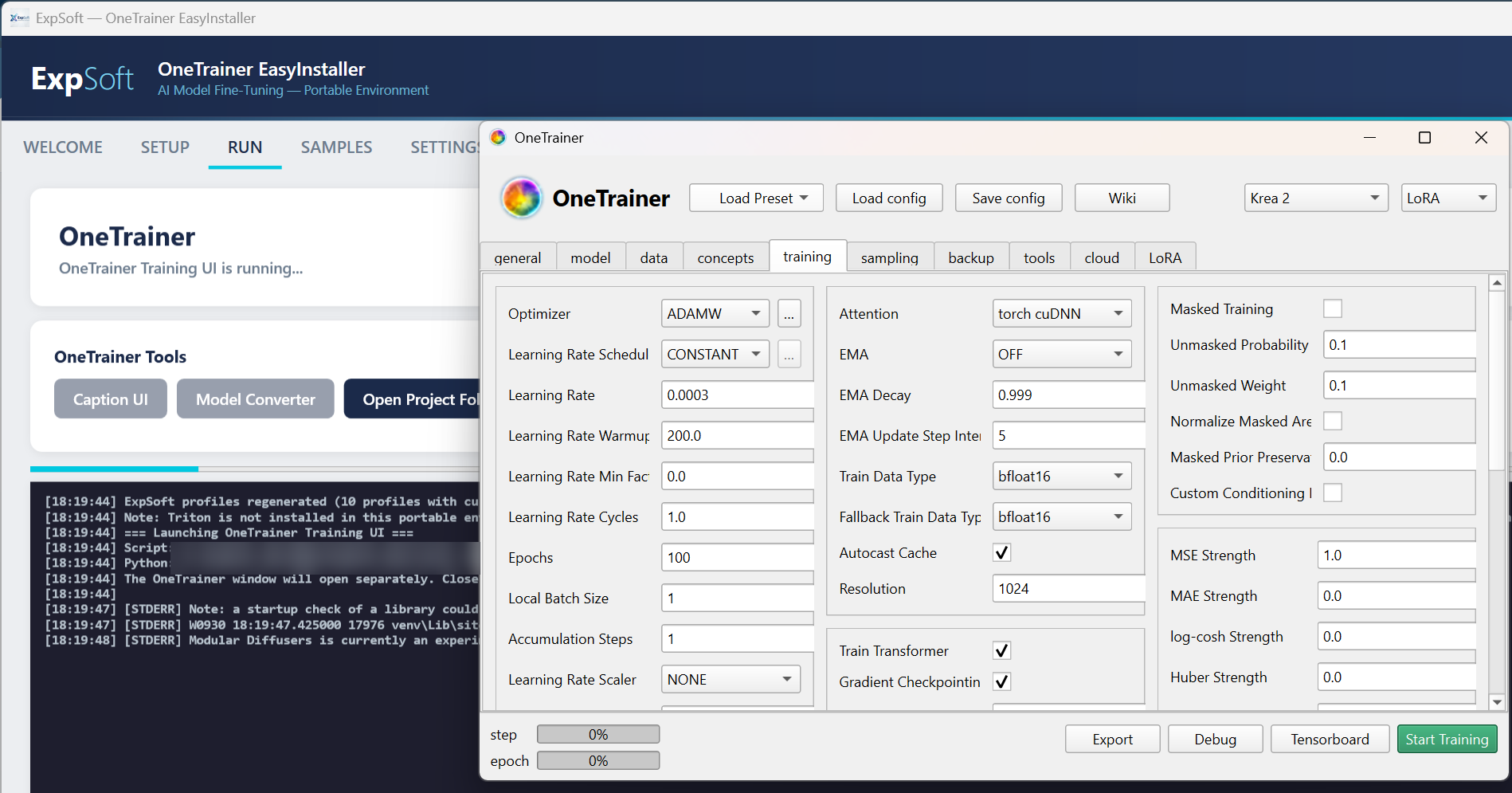Switch to the data tab
The width and height of the screenshot is (1512, 793).
pos(654,257)
